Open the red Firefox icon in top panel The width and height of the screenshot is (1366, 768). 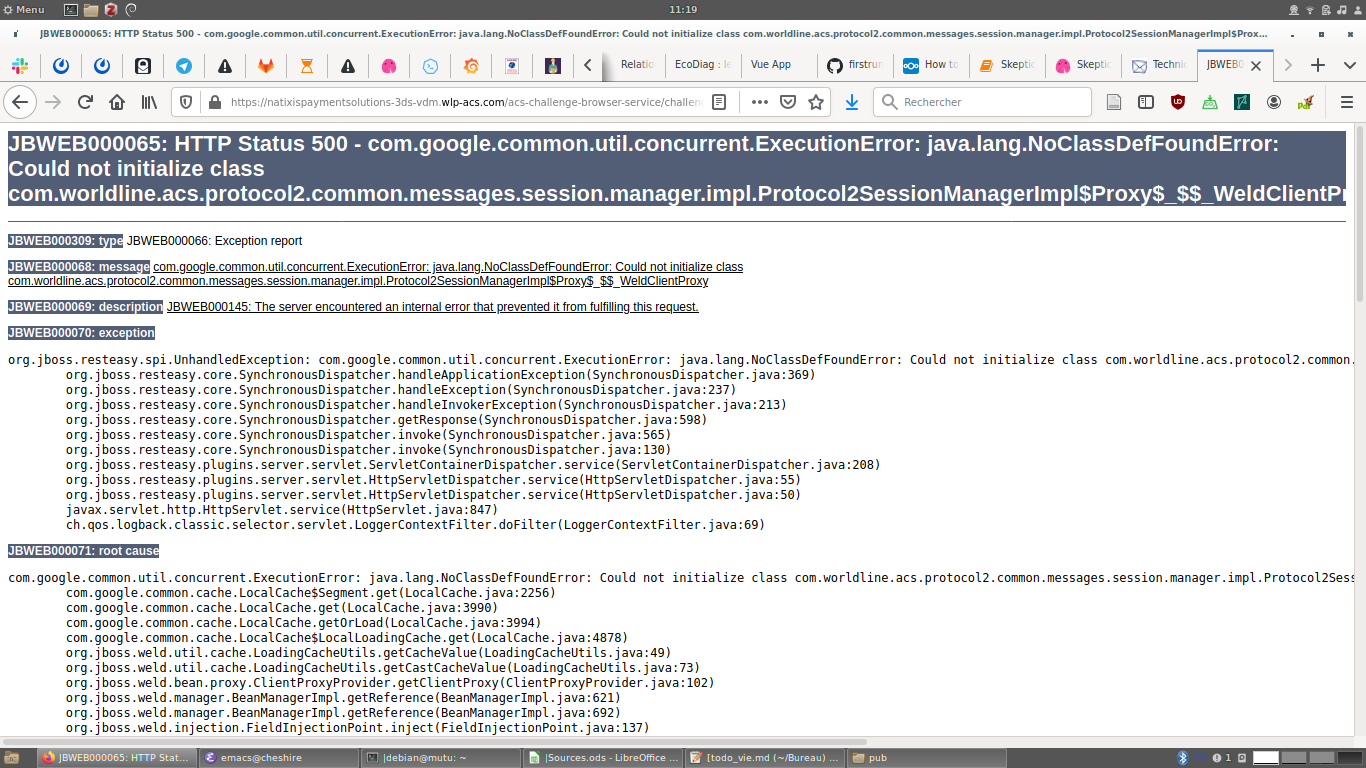point(110,9)
